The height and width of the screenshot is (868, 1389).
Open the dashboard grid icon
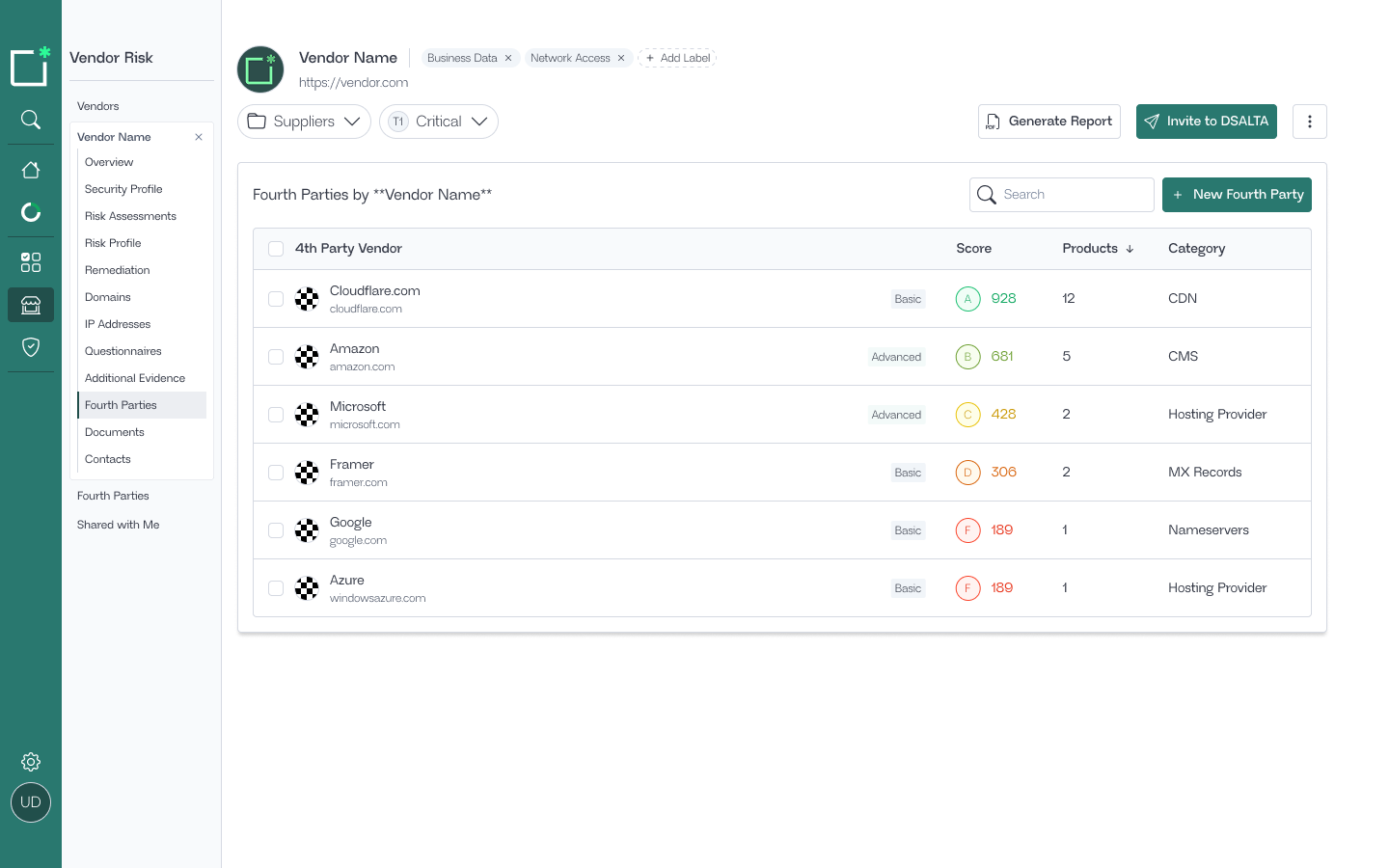point(31,262)
